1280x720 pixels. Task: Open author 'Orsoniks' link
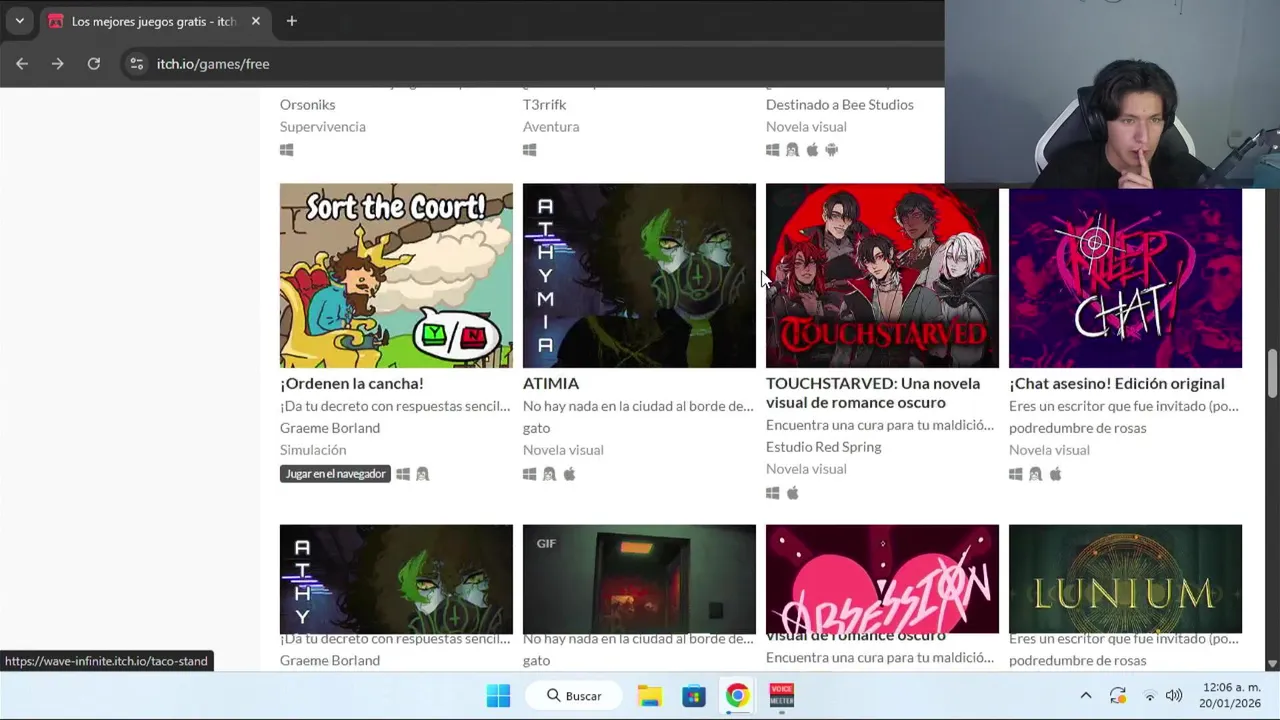308,104
